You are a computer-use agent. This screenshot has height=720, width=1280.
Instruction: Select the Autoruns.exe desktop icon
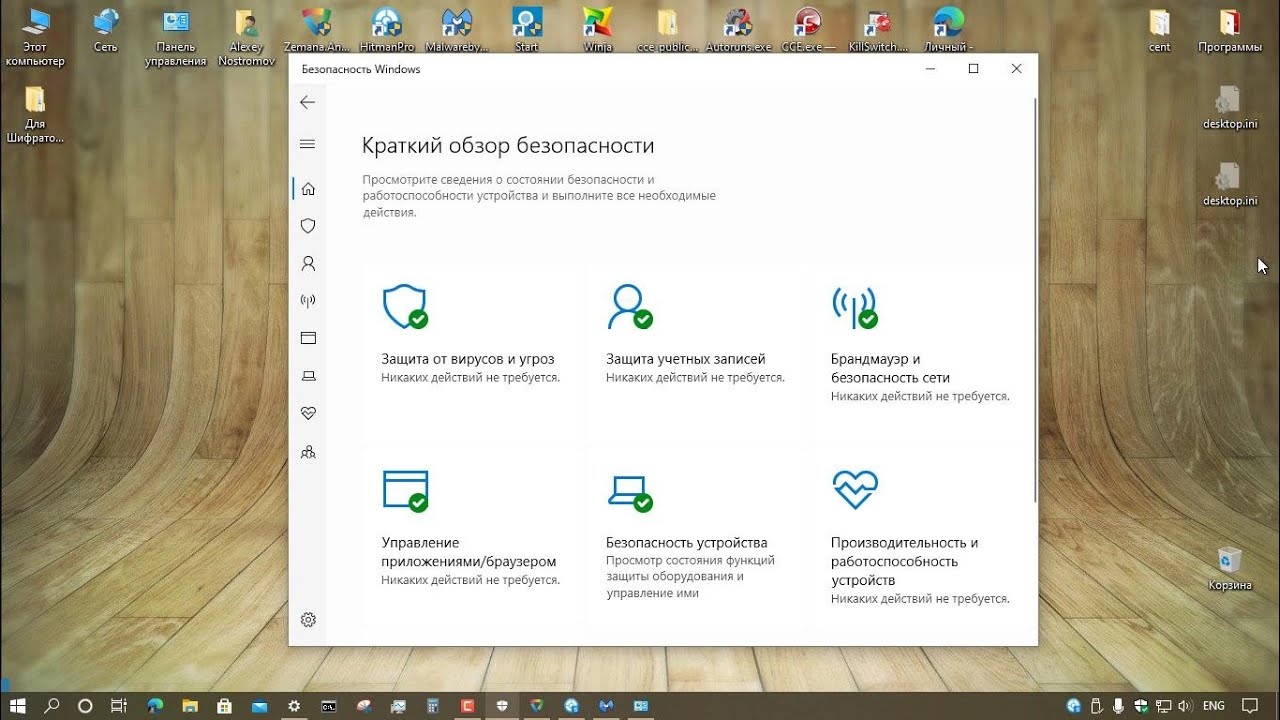pos(738,31)
